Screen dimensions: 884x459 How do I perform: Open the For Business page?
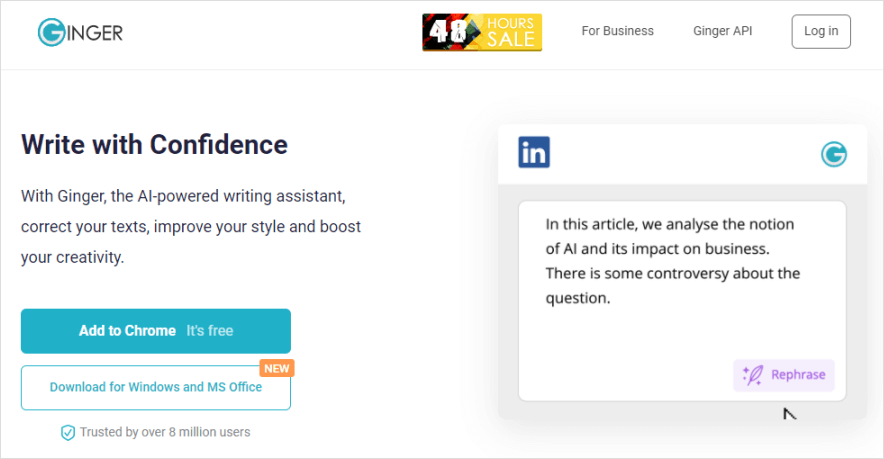617,31
